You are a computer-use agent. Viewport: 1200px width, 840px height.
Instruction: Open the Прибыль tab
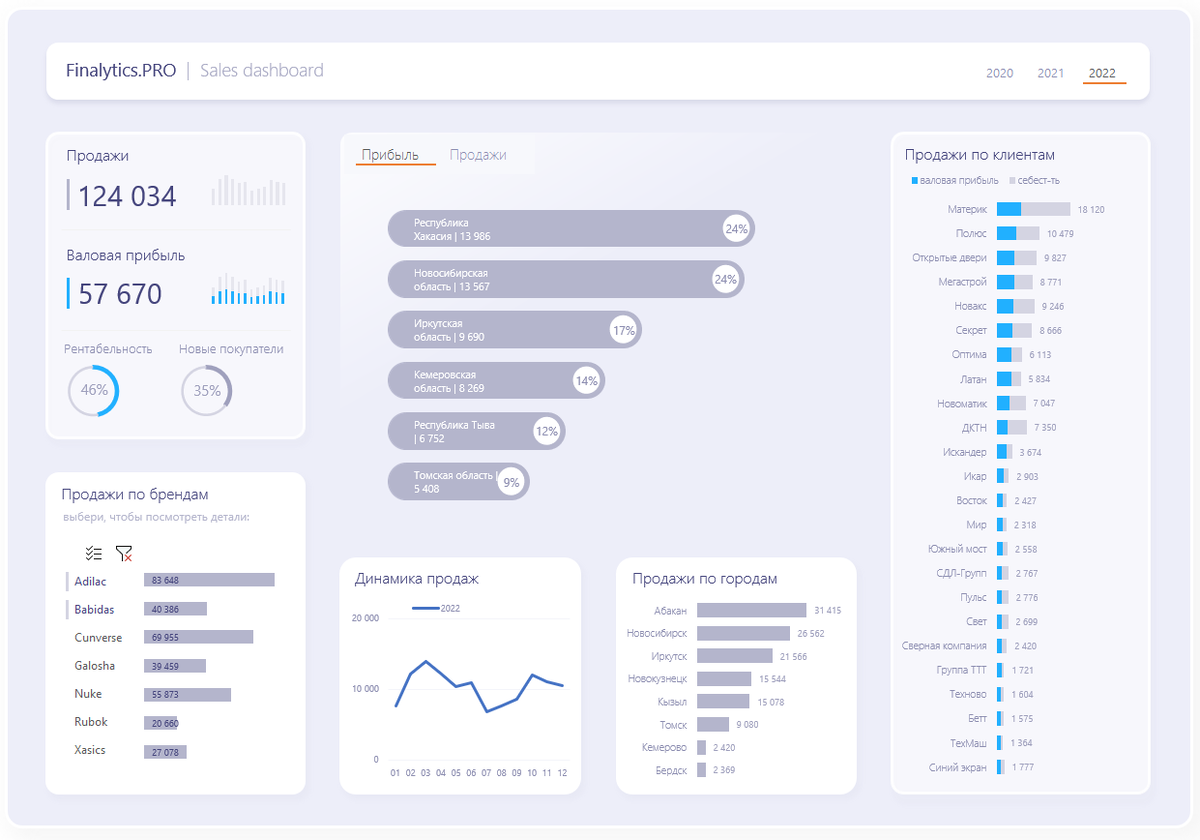(x=390, y=155)
